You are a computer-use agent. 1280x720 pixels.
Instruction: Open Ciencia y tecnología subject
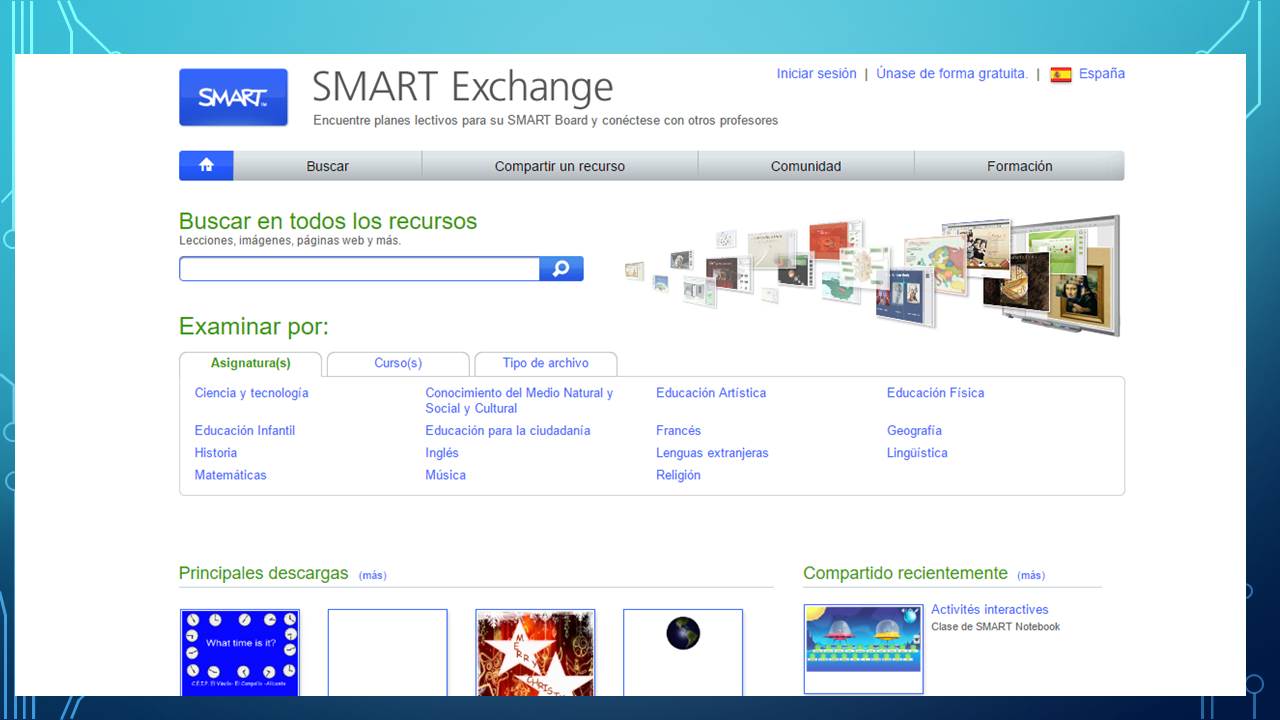pyautogui.click(x=252, y=393)
